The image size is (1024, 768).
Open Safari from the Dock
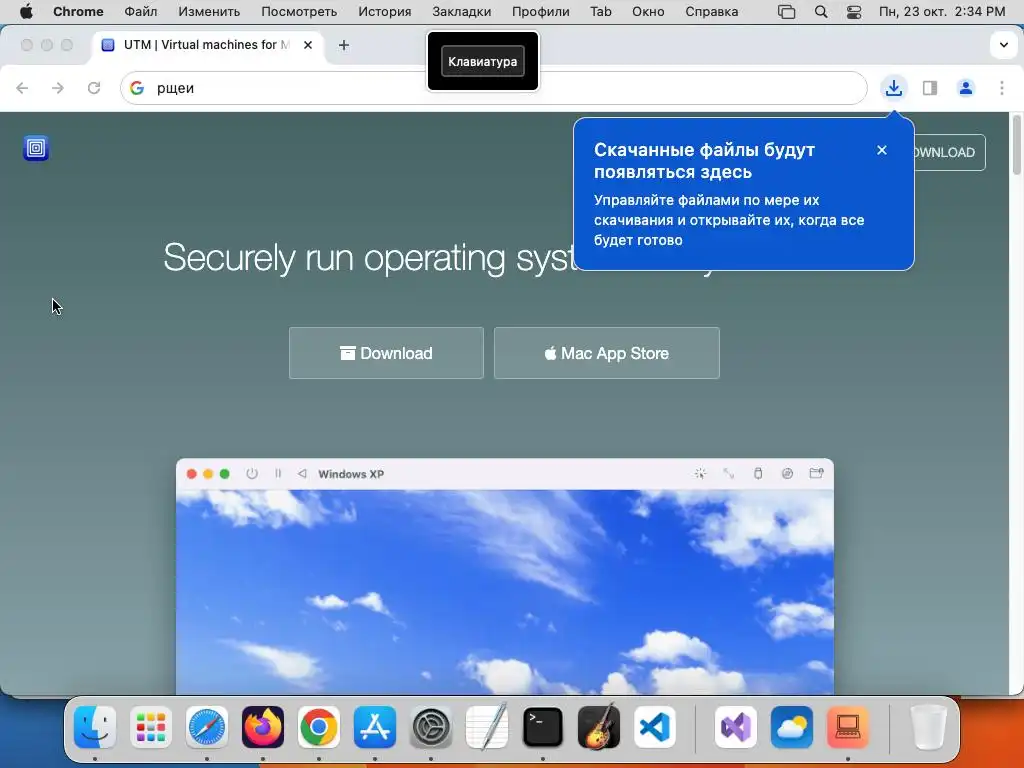point(207,727)
